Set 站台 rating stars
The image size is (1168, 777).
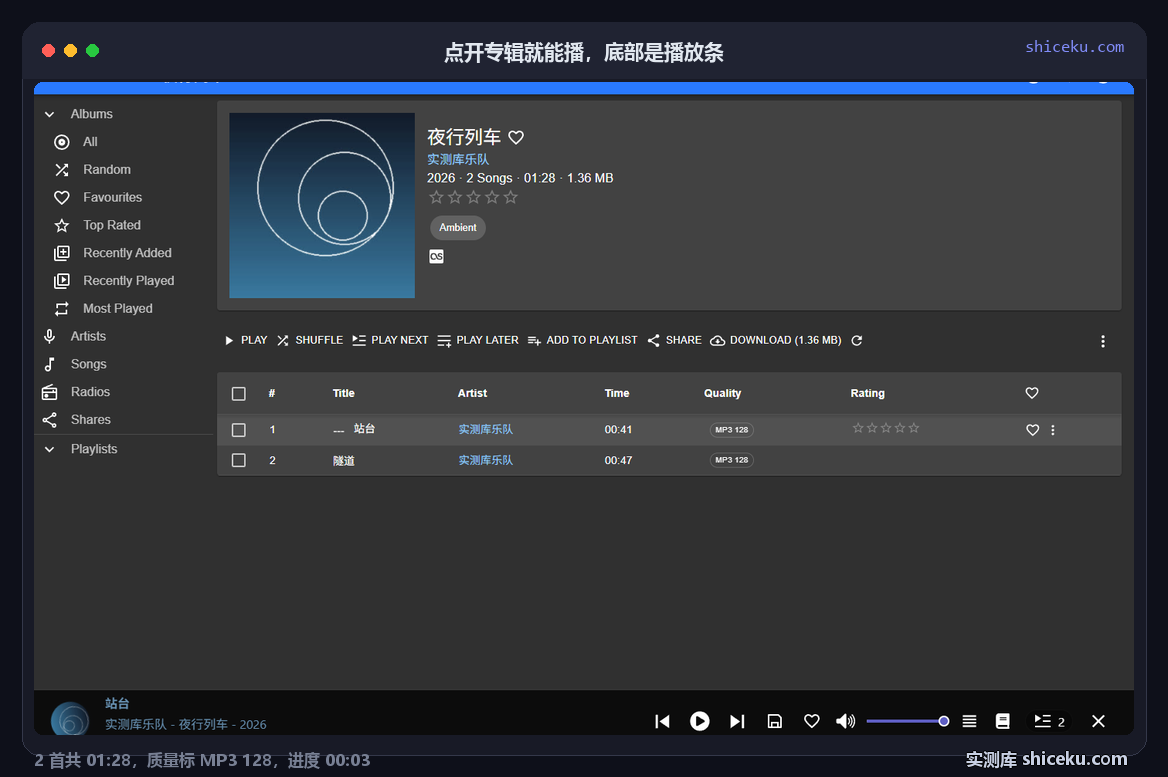(x=886, y=428)
